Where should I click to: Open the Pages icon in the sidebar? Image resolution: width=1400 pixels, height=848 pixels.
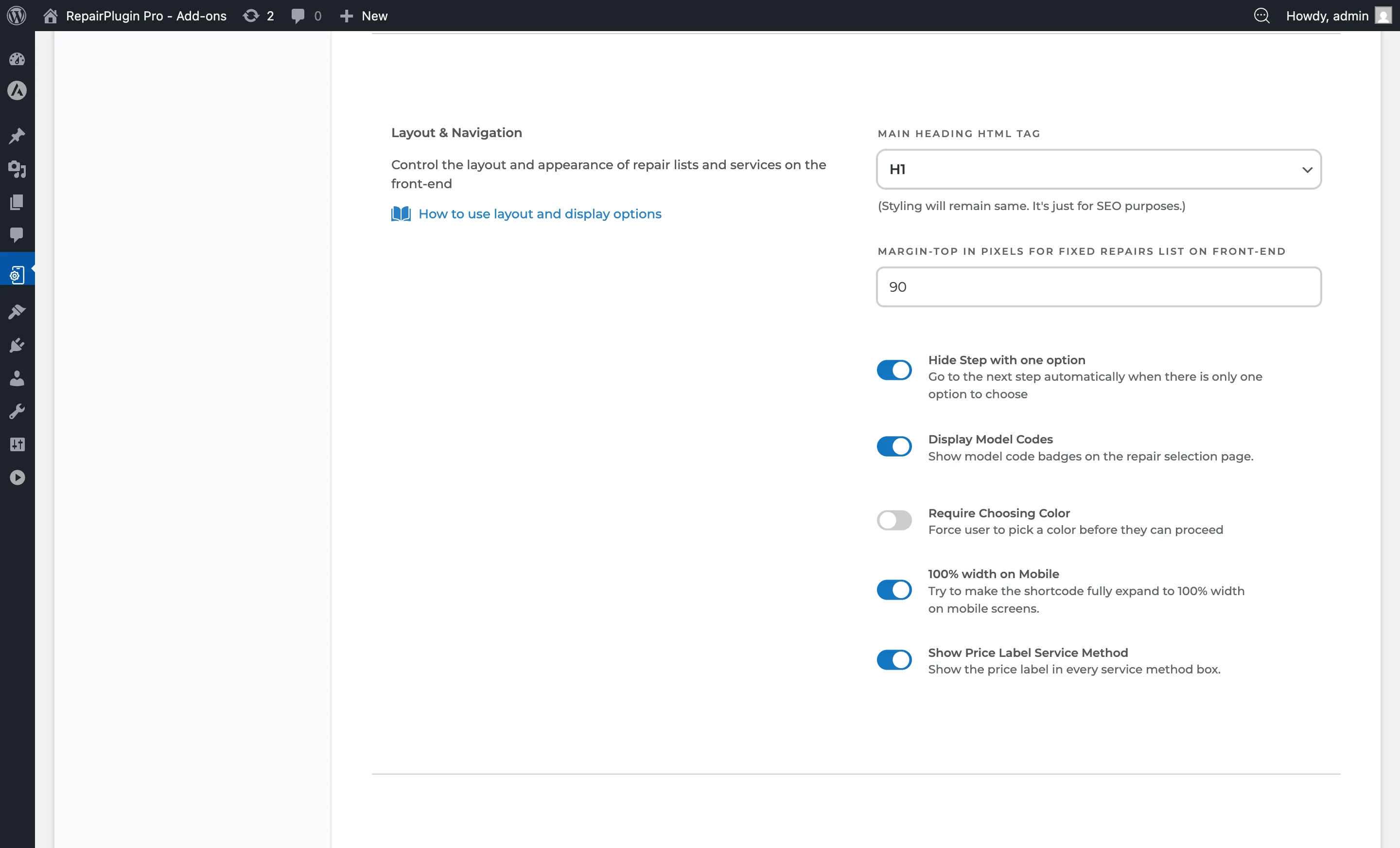[x=17, y=202]
